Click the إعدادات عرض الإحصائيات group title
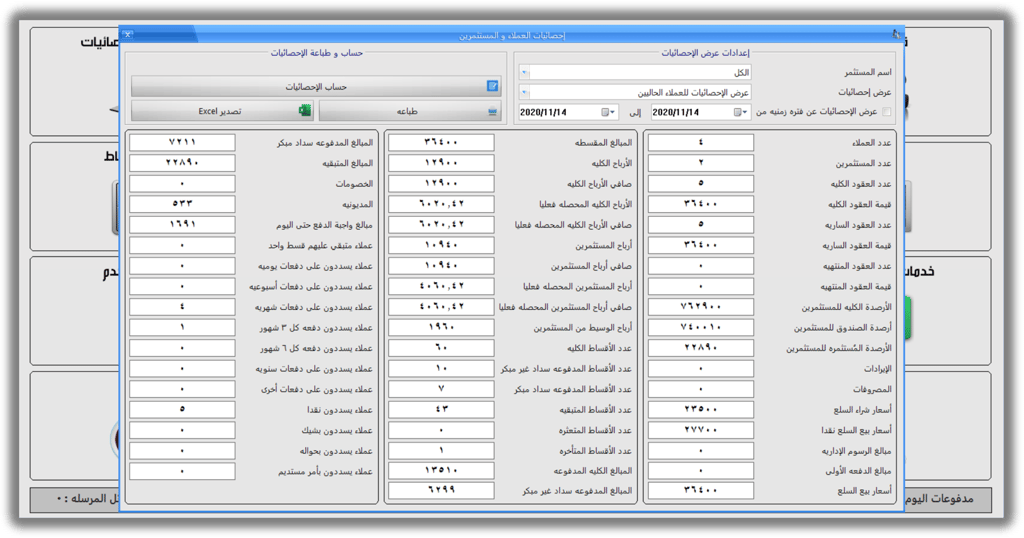This screenshot has height=538, width=1024. pos(705,53)
